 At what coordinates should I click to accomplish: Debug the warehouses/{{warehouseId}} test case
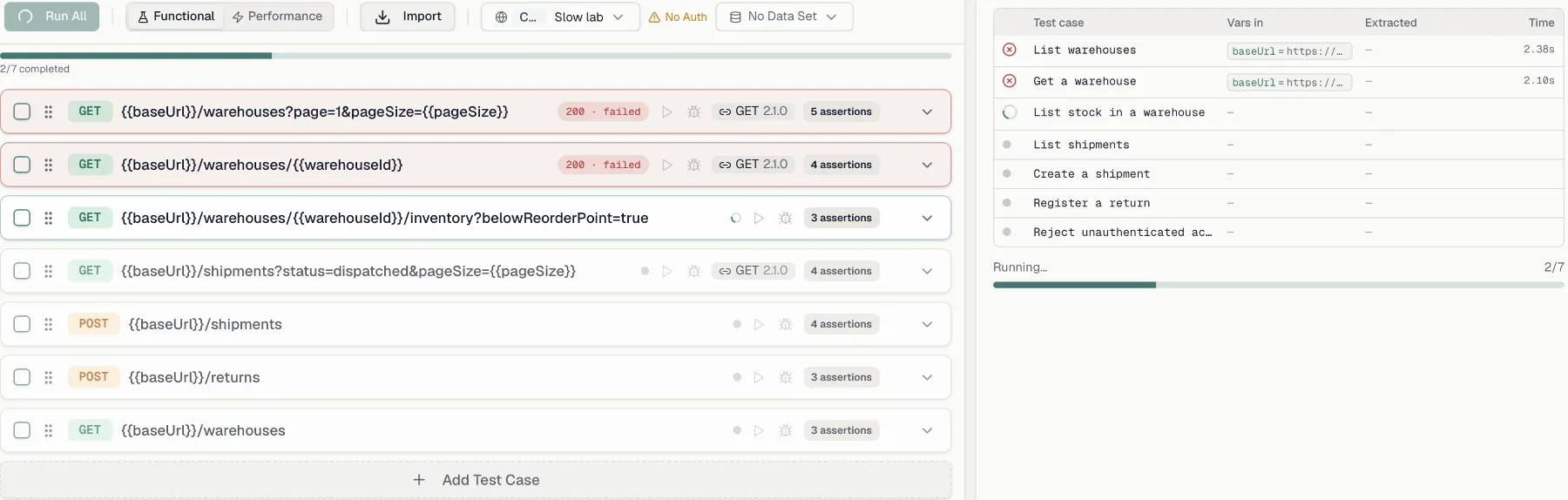coord(694,165)
